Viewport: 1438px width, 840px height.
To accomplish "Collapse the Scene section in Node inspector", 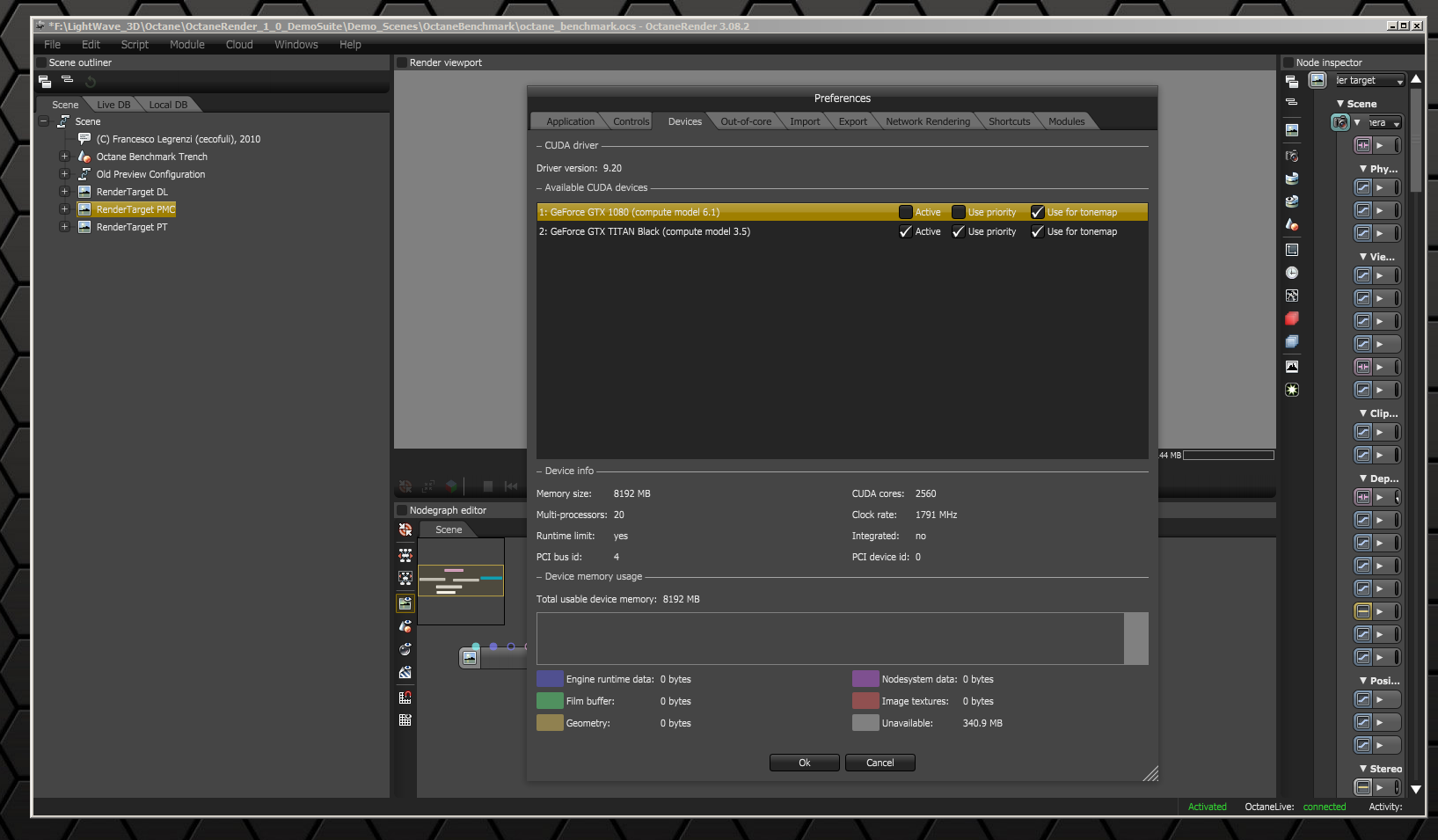I will pyautogui.click(x=1340, y=104).
